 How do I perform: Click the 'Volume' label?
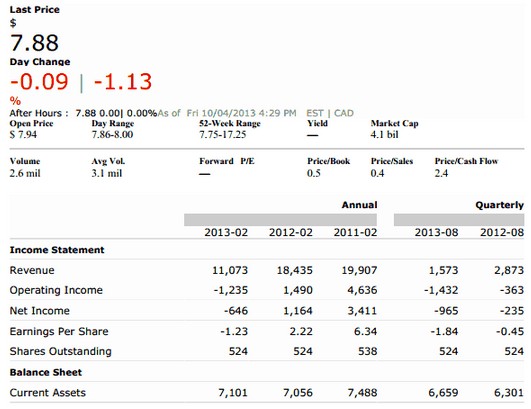click(25, 161)
